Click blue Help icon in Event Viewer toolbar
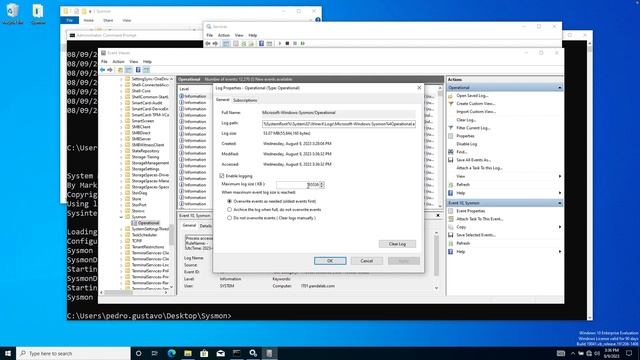The height and width of the screenshot is (360, 640). 138,70
